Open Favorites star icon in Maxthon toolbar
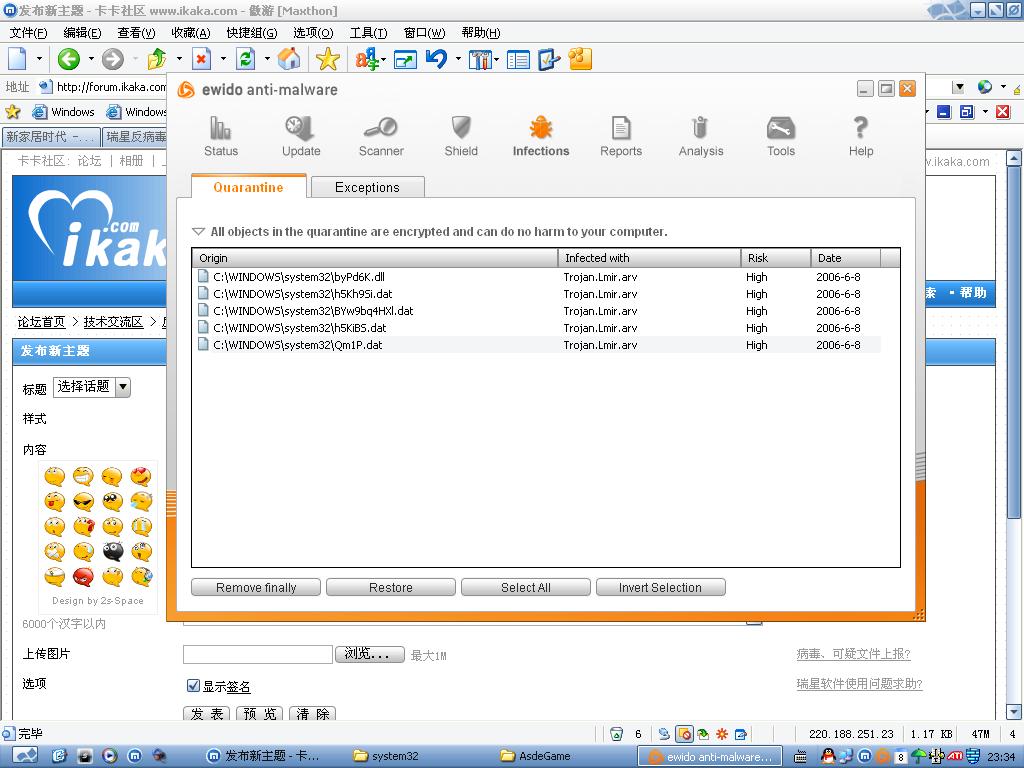This screenshot has width=1024, height=768. pyautogui.click(x=327, y=59)
